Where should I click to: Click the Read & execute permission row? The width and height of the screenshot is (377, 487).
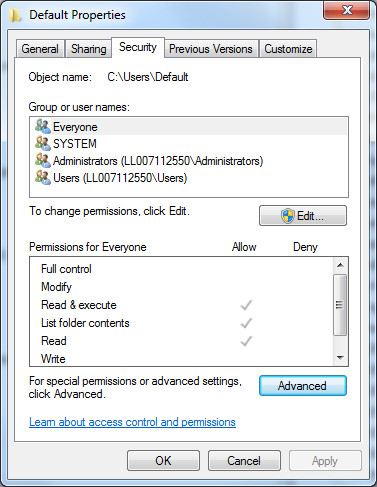point(182,305)
